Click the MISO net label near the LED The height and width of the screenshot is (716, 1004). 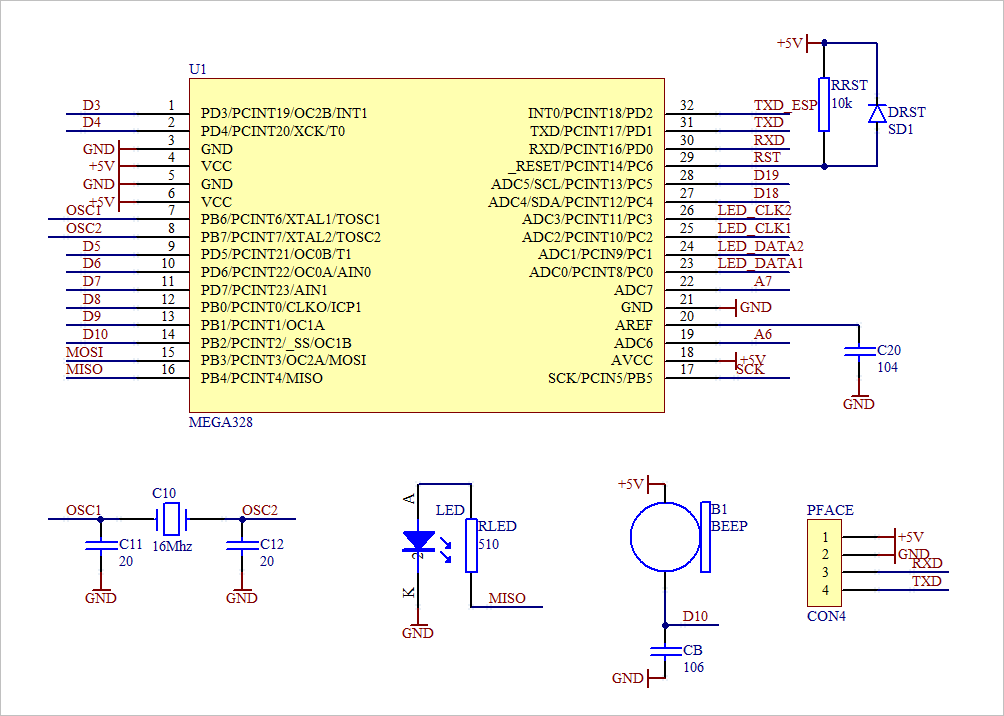(506, 598)
